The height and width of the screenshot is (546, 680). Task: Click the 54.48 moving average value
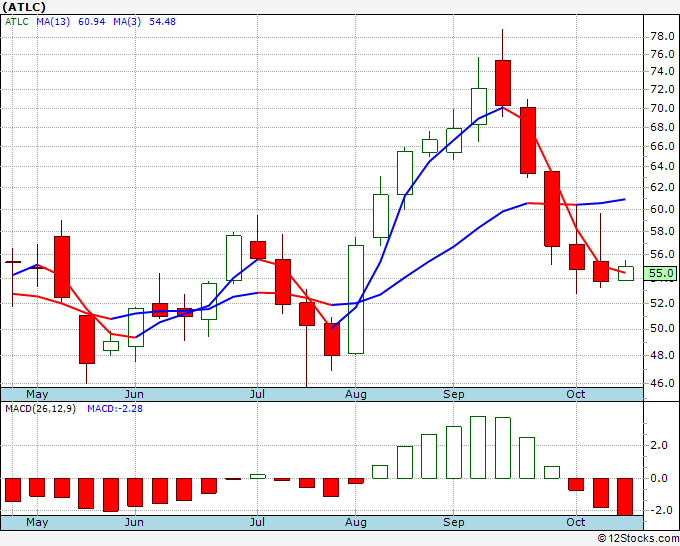pyautogui.click(x=162, y=22)
